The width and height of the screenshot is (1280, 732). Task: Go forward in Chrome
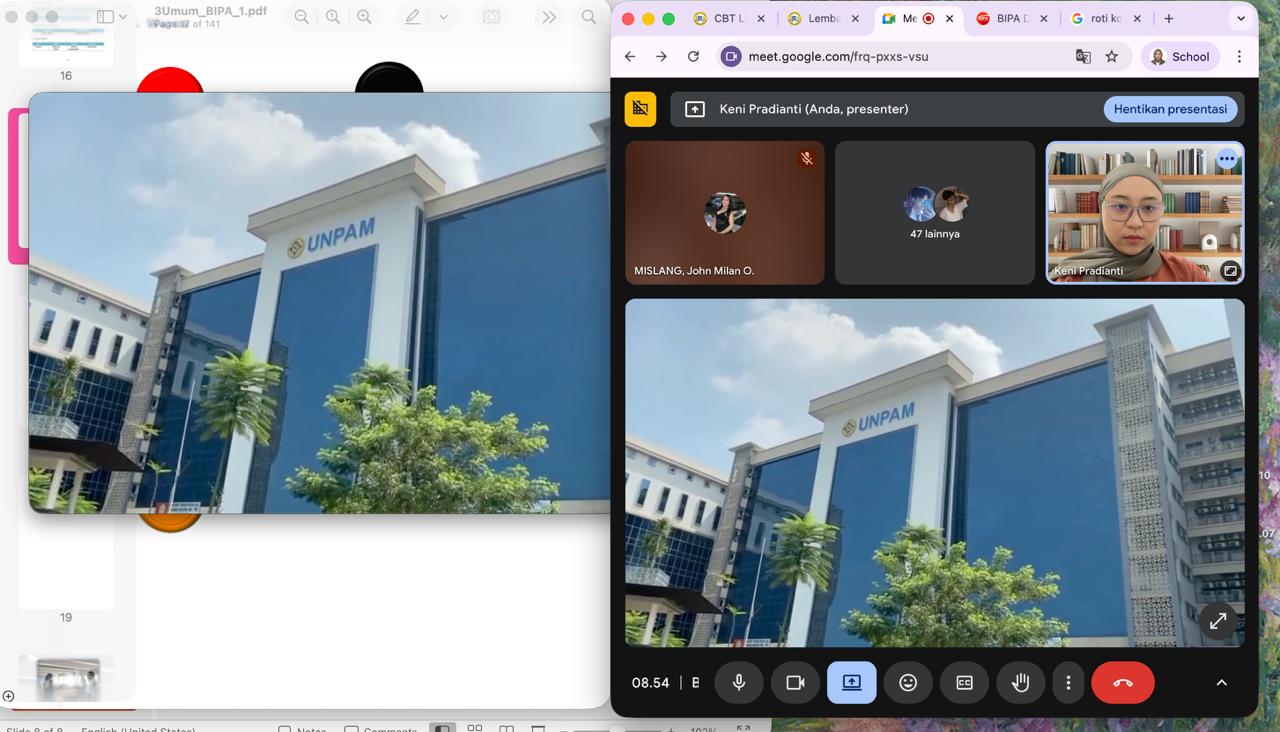point(661,57)
